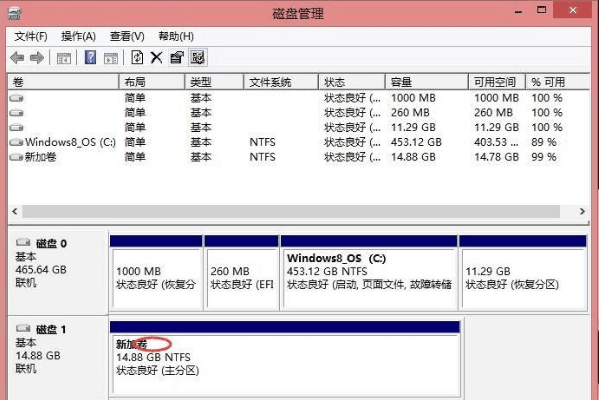Viewport: 600px width, 400px height.
Task: Open the Properties toolbar icon
Action: coord(177,57)
